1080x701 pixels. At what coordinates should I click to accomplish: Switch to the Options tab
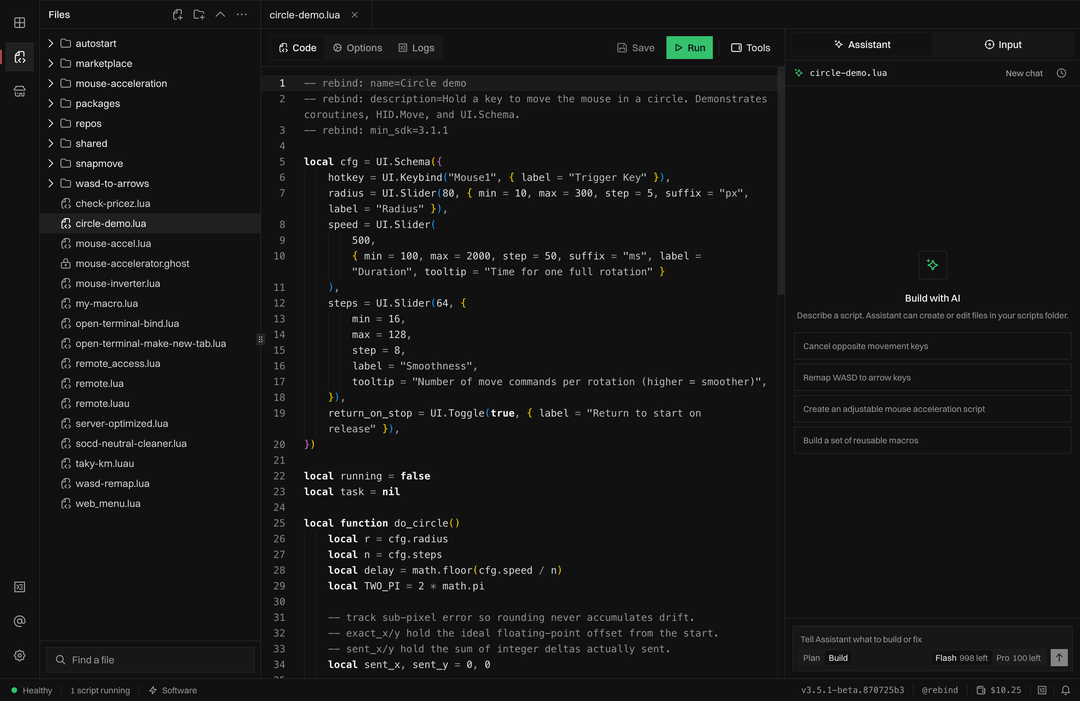click(x=357, y=48)
